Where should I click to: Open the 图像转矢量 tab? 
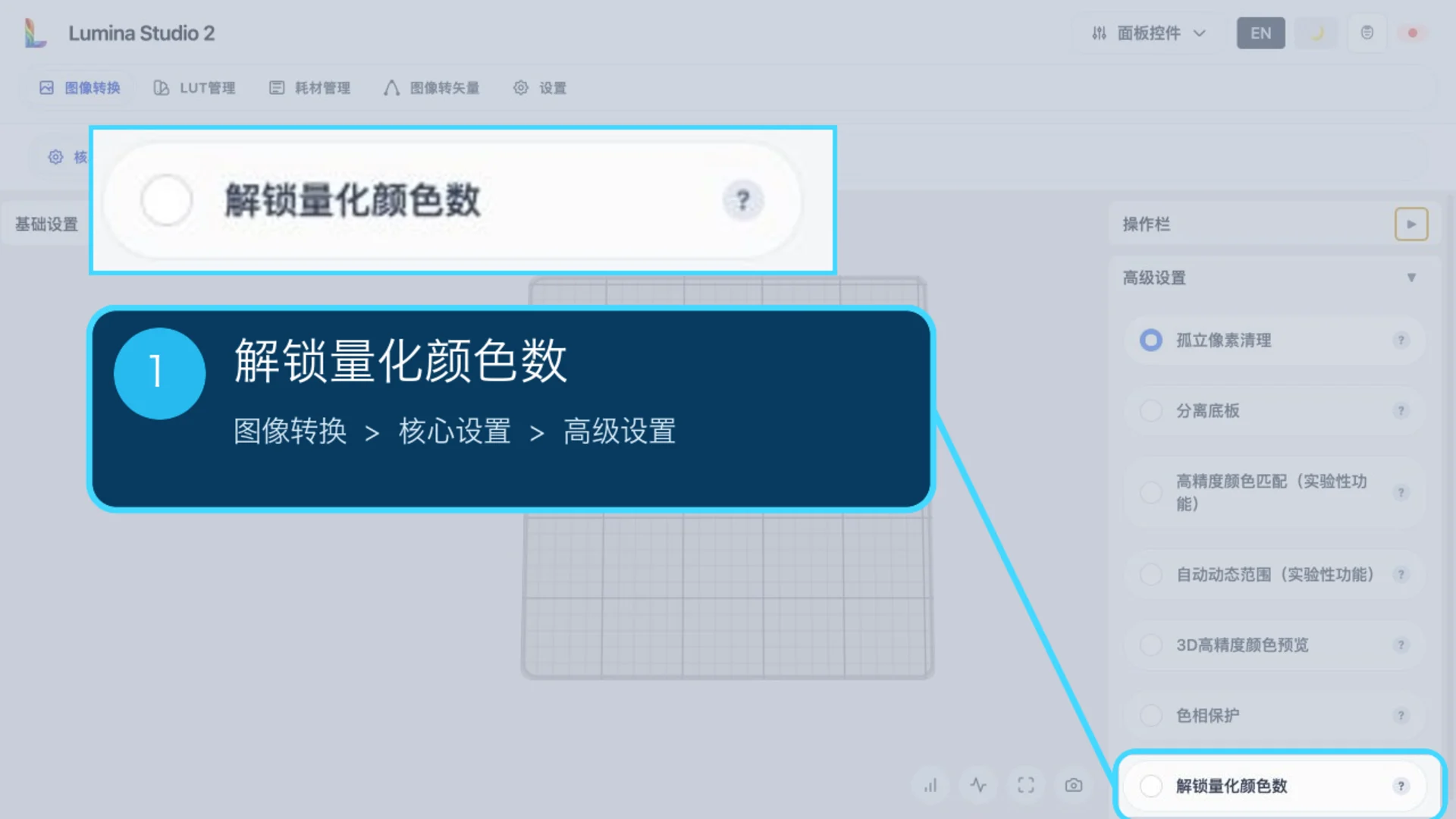pyautogui.click(x=431, y=88)
